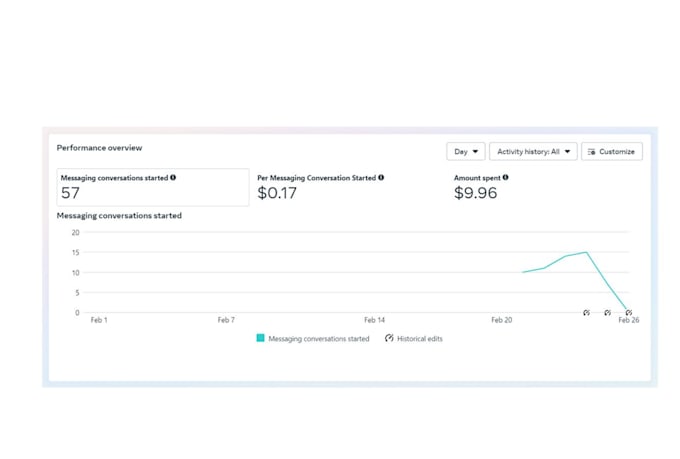Select the Messaging conversations started metric card

153,187
